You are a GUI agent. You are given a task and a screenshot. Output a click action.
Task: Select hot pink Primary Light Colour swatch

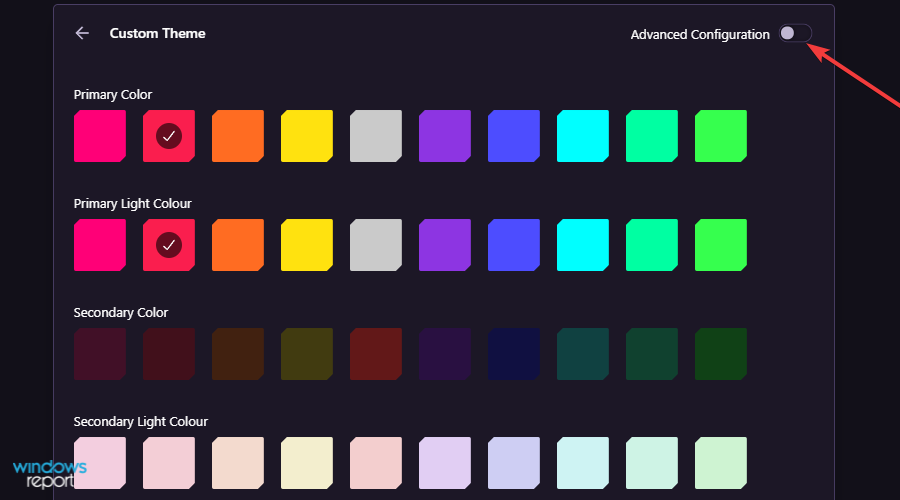[x=100, y=245]
